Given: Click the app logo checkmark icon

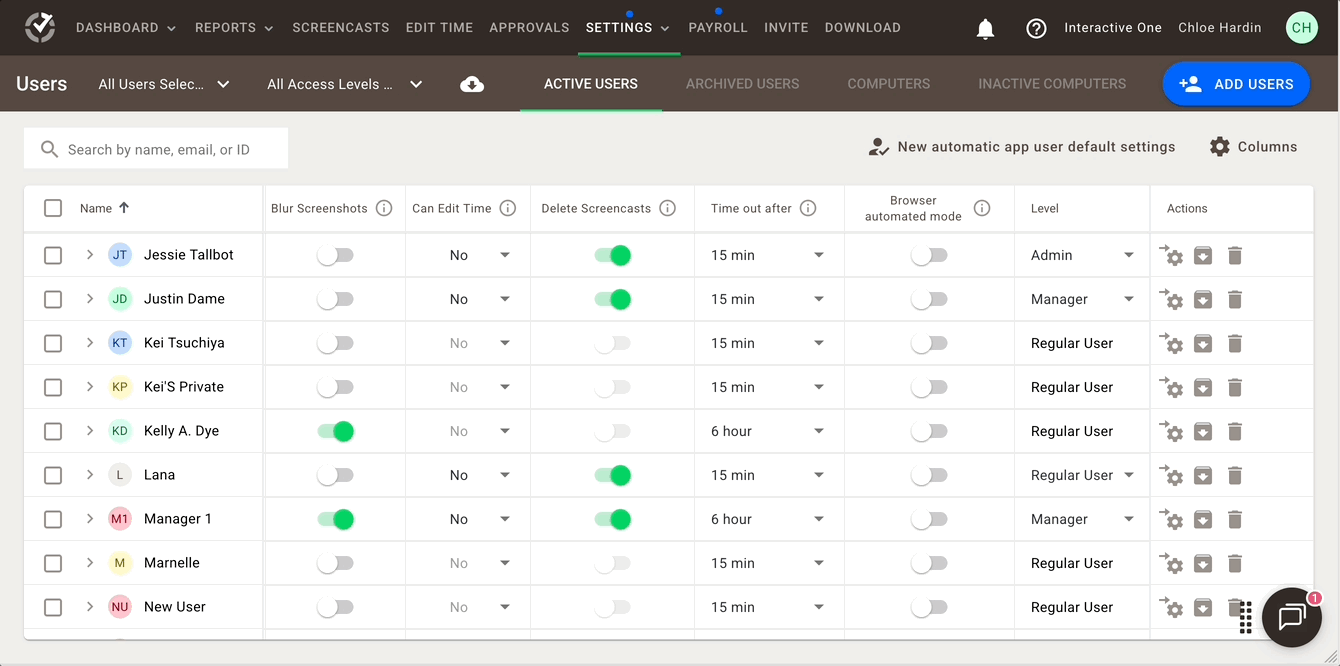Looking at the screenshot, I should pos(40,27).
